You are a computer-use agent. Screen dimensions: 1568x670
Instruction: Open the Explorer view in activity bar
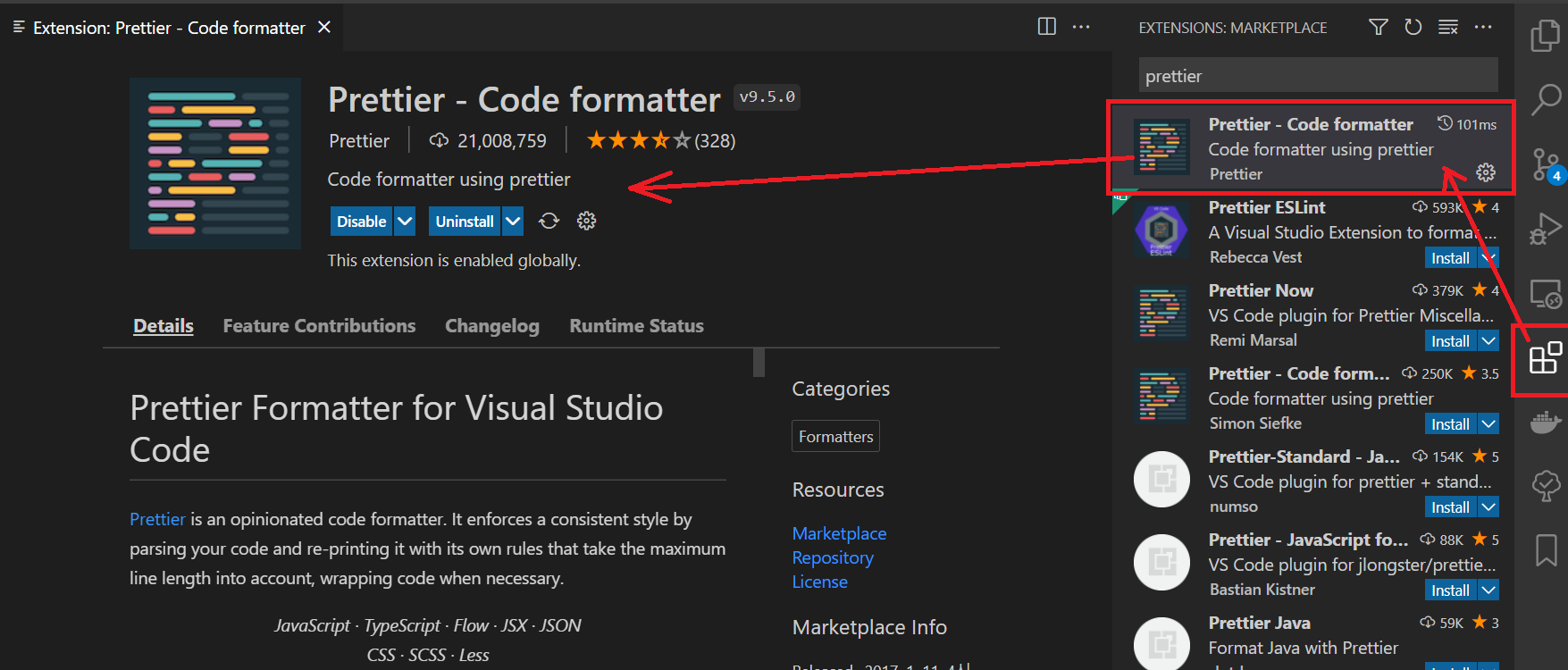click(1546, 36)
